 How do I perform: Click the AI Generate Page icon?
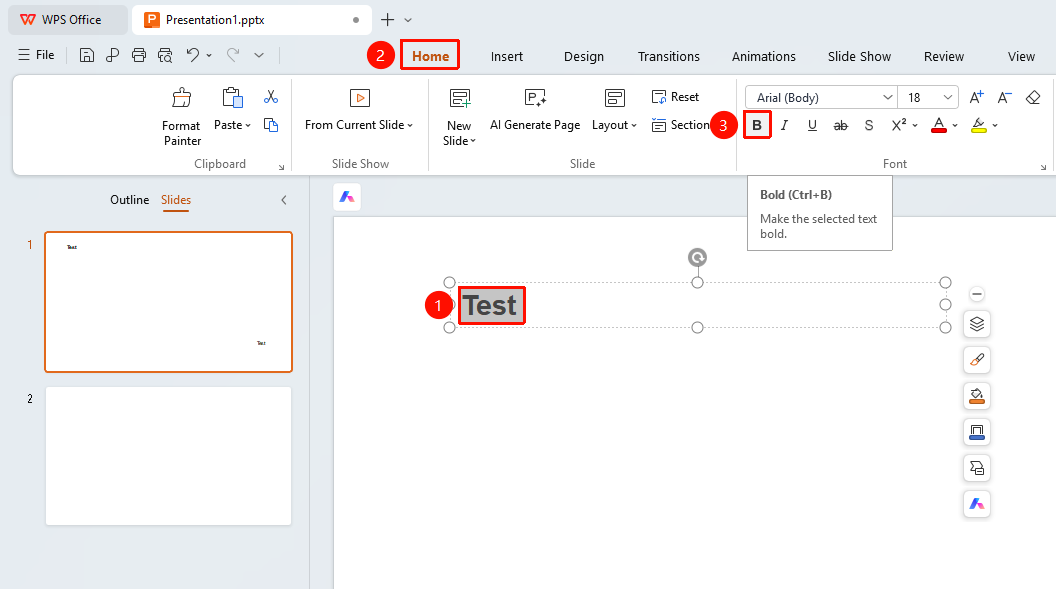[x=535, y=98]
